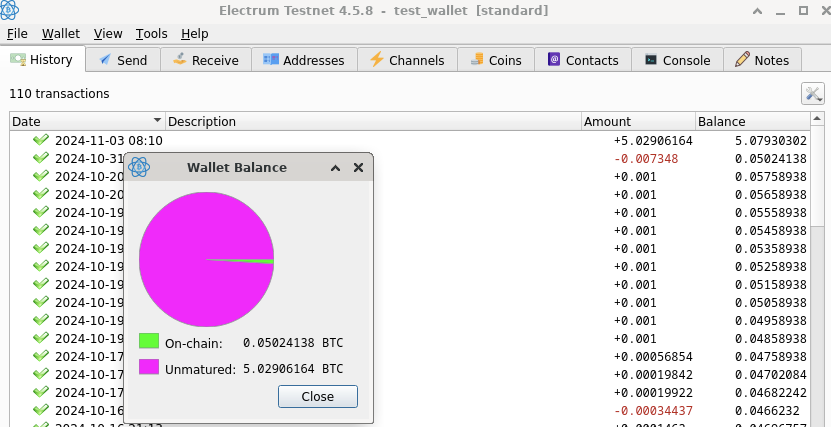Open the View menu
Screen dimensions: 831x427
pos(108,34)
